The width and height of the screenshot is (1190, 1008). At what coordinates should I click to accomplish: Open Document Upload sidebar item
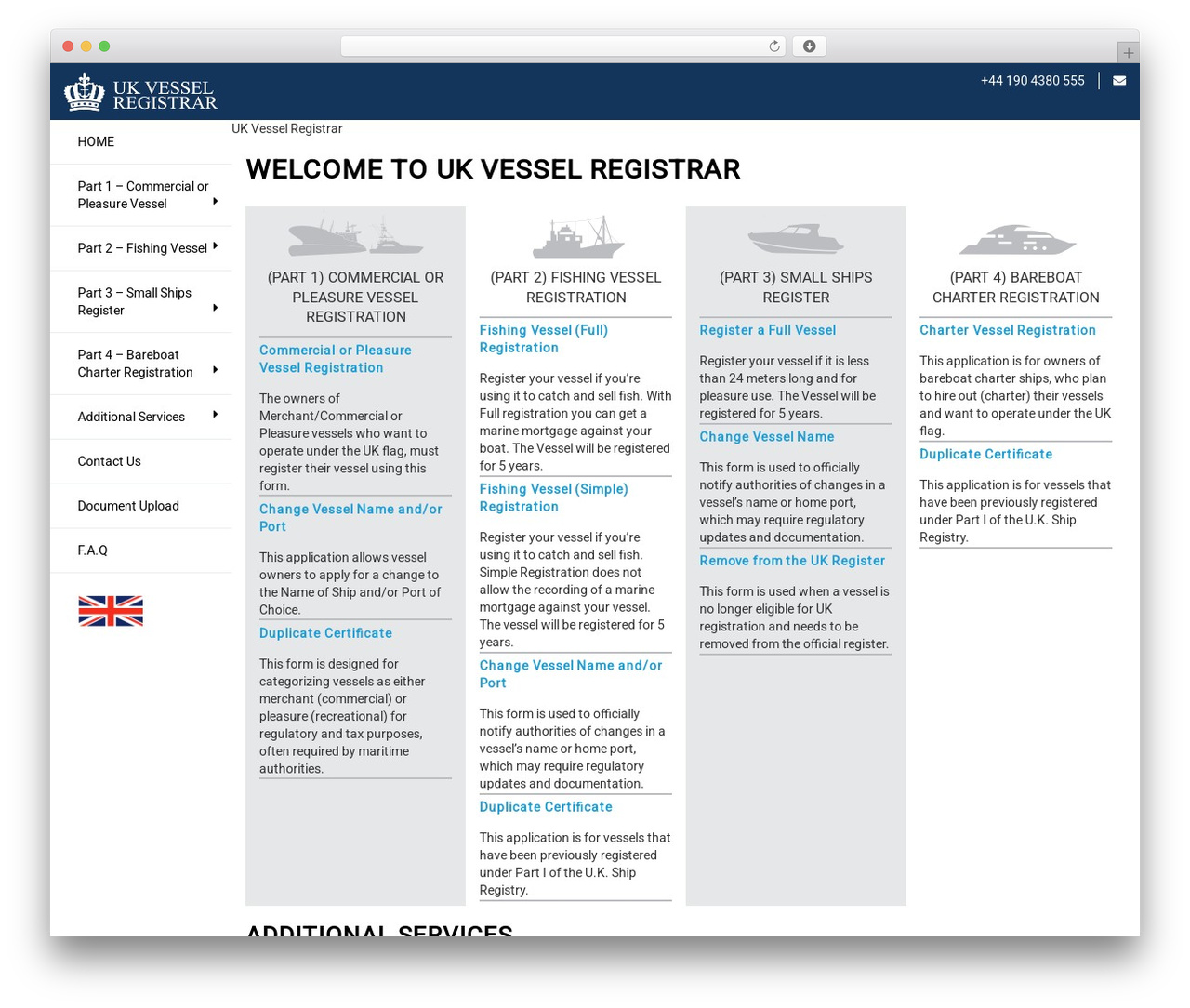[128, 506]
